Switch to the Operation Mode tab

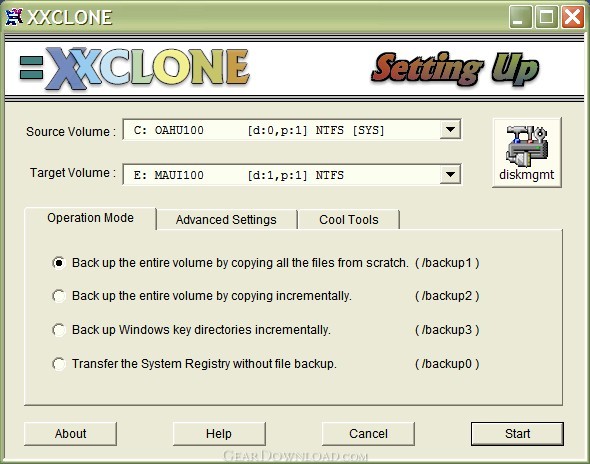90,218
